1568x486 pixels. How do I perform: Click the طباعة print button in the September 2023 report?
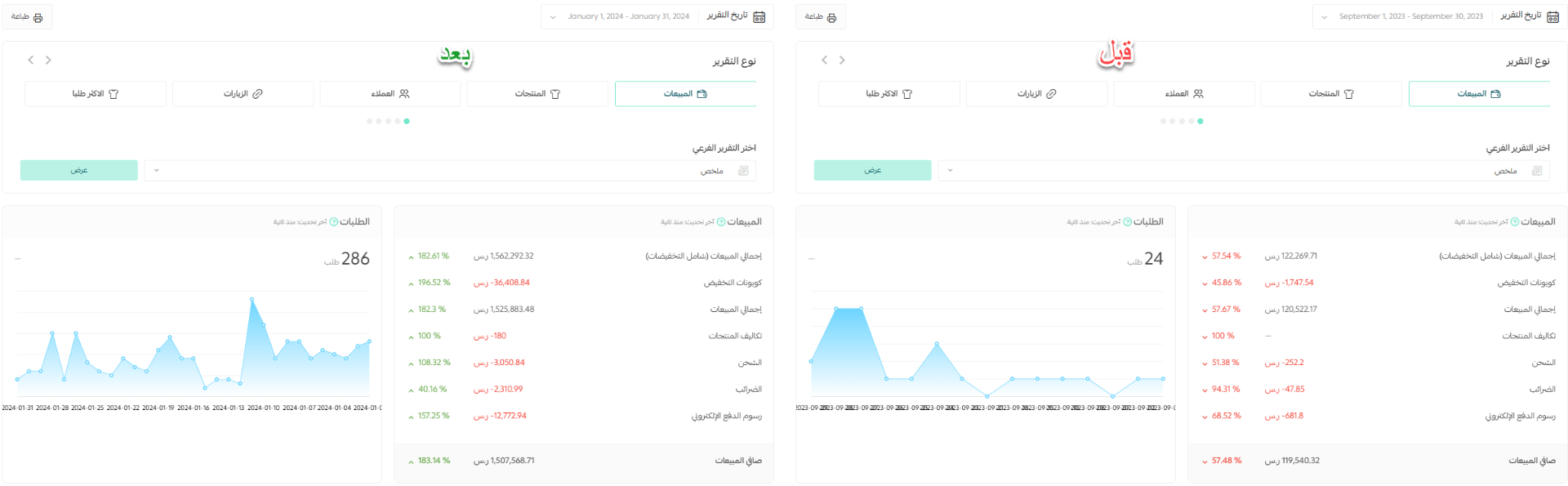(x=821, y=17)
